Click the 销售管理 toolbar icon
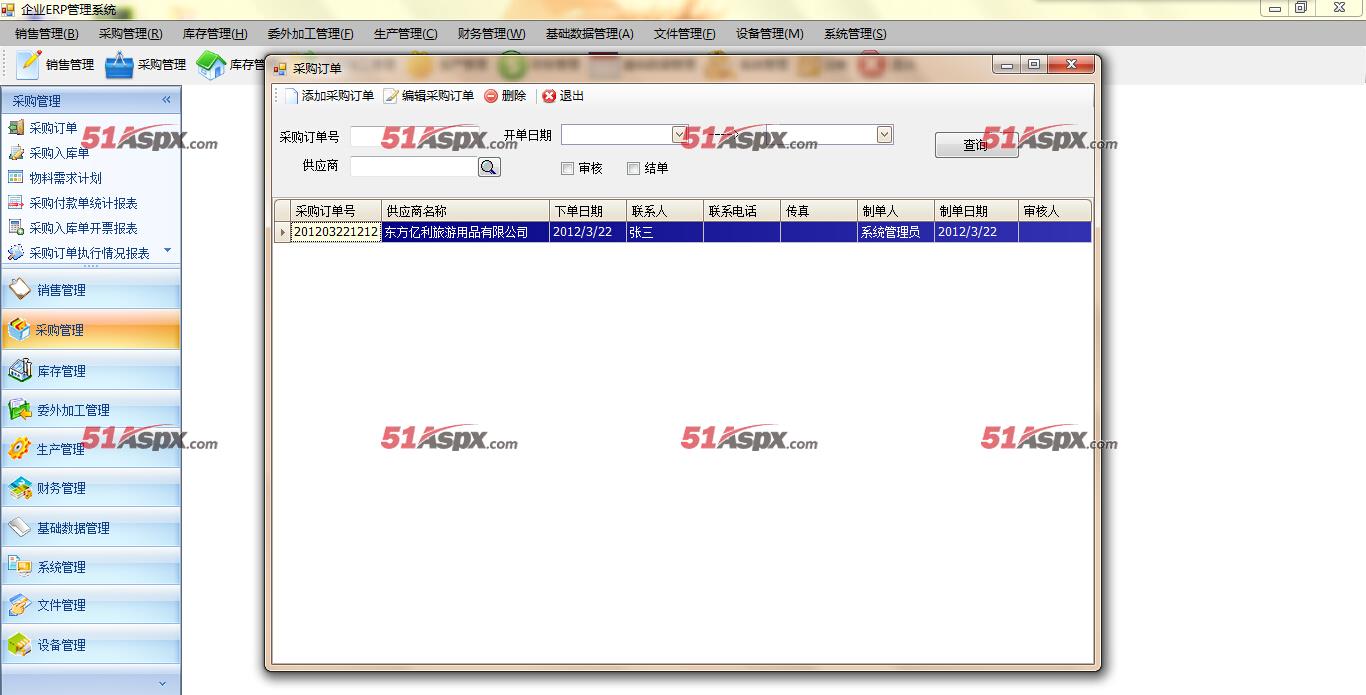 click(29, 64)
